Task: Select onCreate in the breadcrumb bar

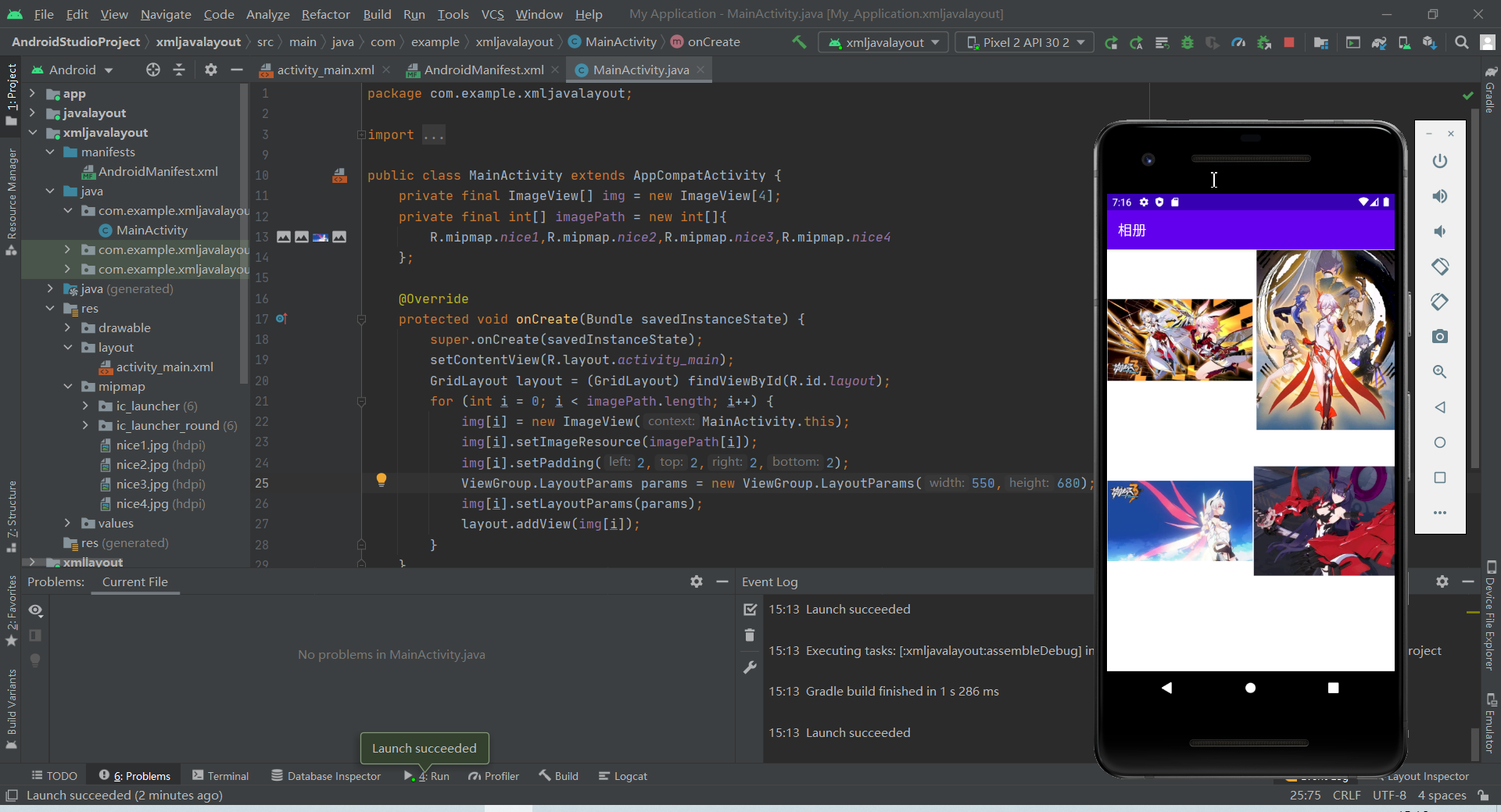Action: click(713, 41)
